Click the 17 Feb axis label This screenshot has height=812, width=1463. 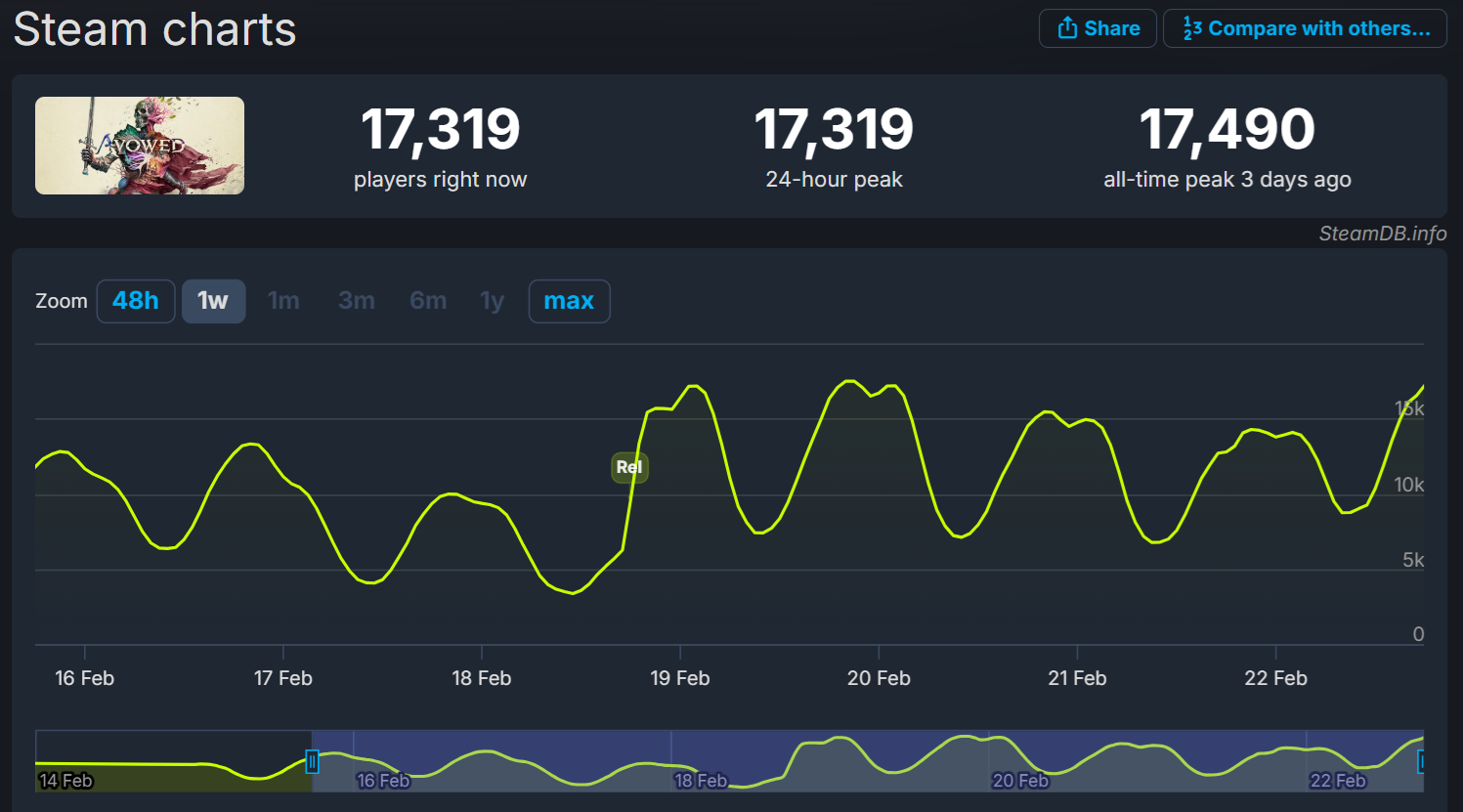coord(283,678)
